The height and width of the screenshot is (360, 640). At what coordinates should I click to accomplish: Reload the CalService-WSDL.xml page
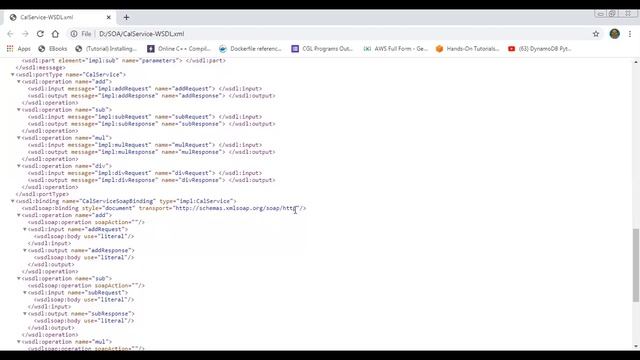coord(40,34)
